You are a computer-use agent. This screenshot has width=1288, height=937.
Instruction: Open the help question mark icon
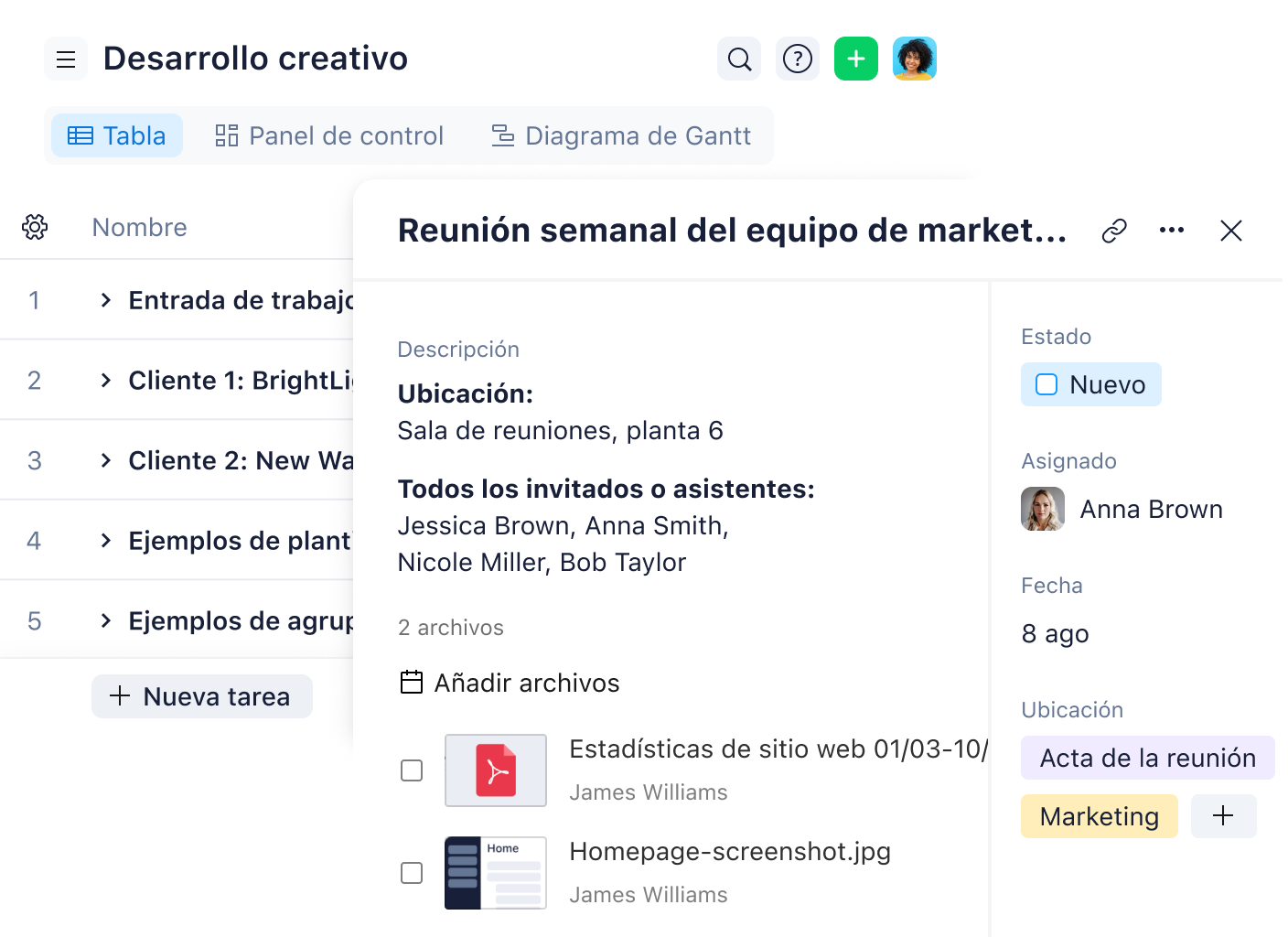point(798,59)
